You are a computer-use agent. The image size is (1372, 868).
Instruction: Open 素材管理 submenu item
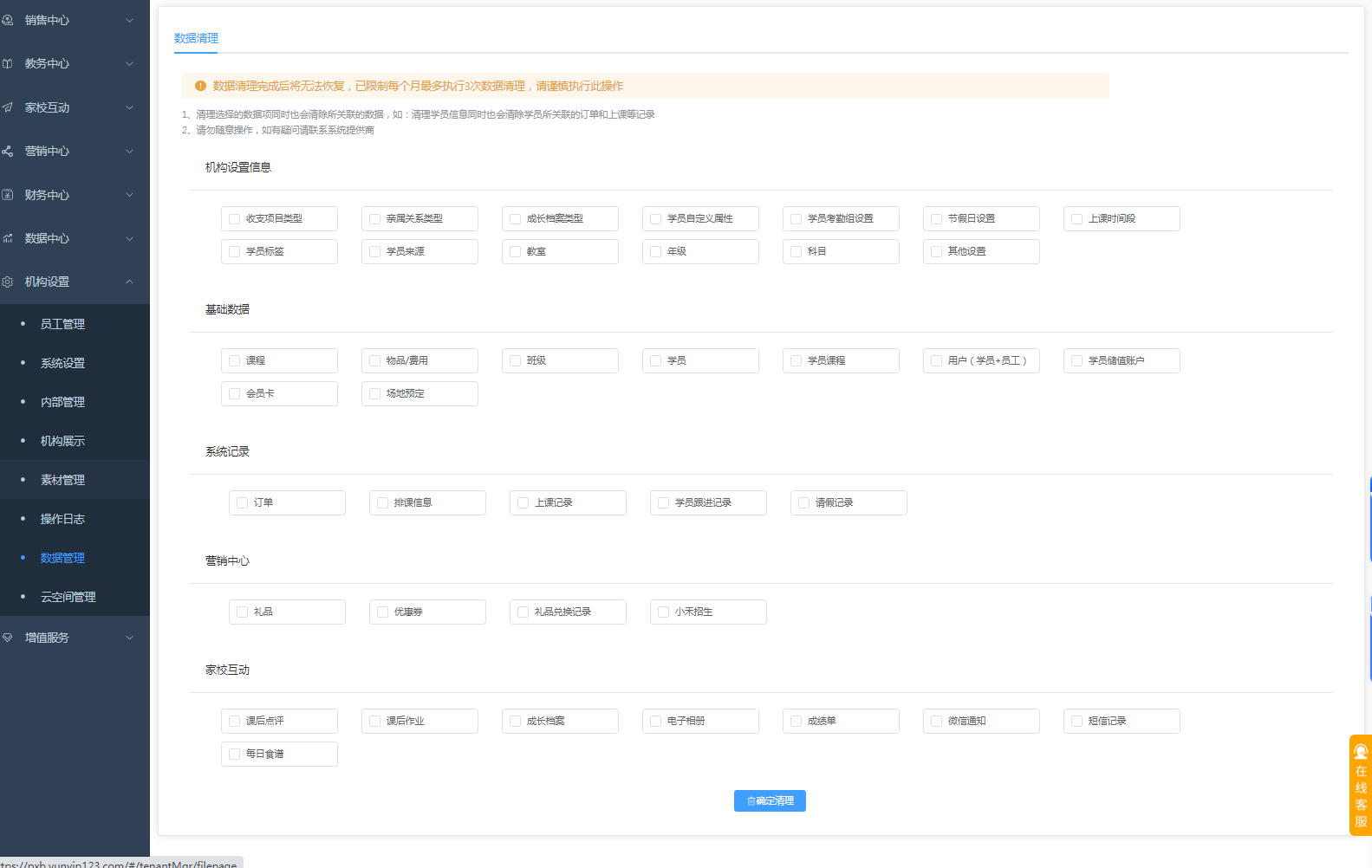pyautogui.click(x=75, y=480)
